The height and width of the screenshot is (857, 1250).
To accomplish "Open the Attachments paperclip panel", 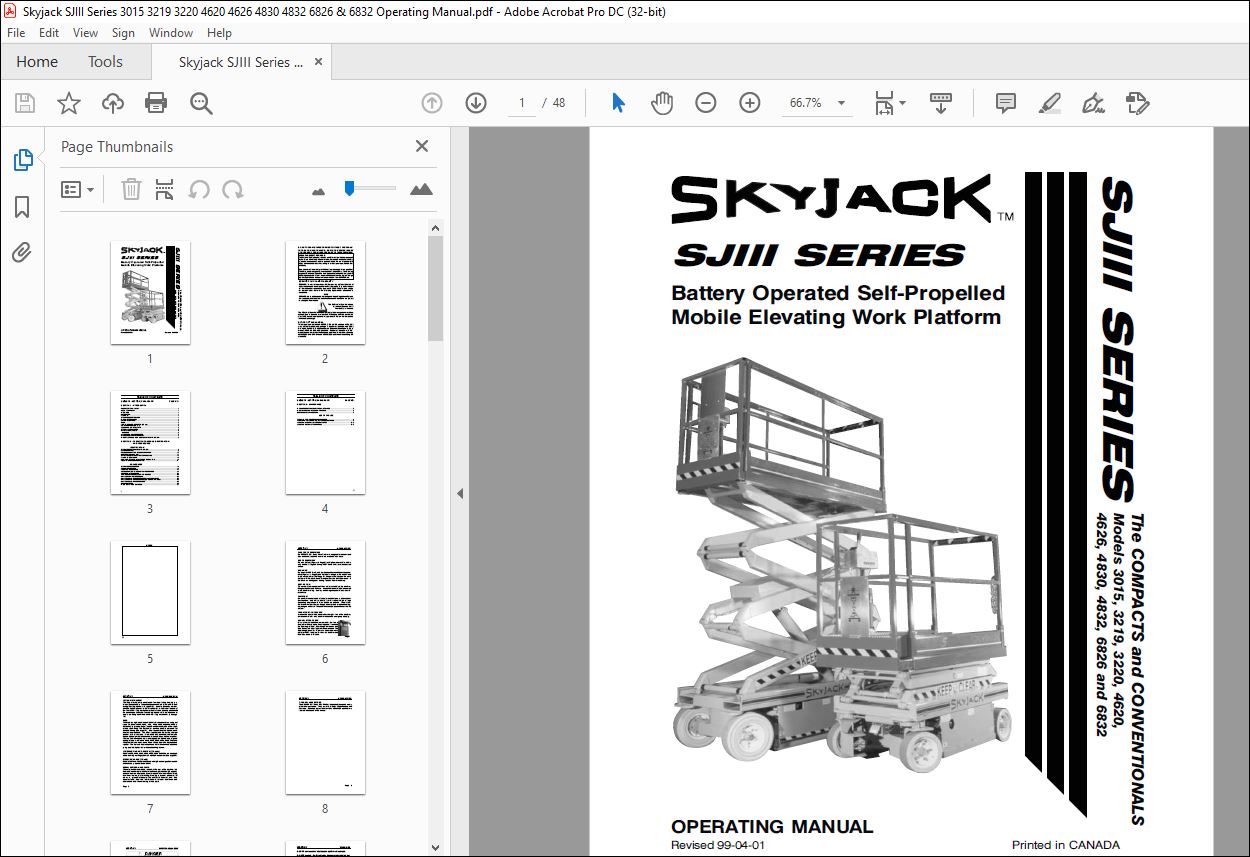I will (22, 252).
